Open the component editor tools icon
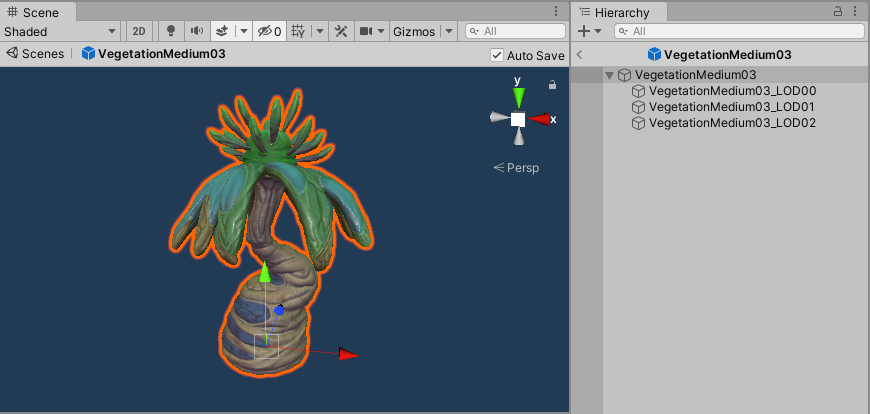Viewport: 870px width, 414px height. click(x=340, y=31)
